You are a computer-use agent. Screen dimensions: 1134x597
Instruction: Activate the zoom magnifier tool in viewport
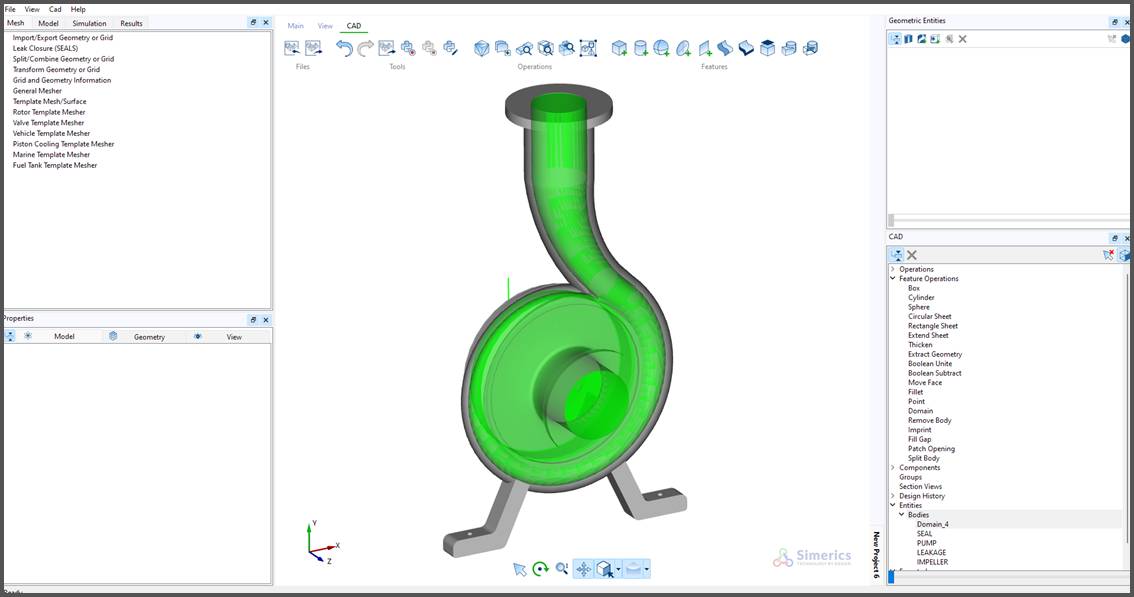562,570
